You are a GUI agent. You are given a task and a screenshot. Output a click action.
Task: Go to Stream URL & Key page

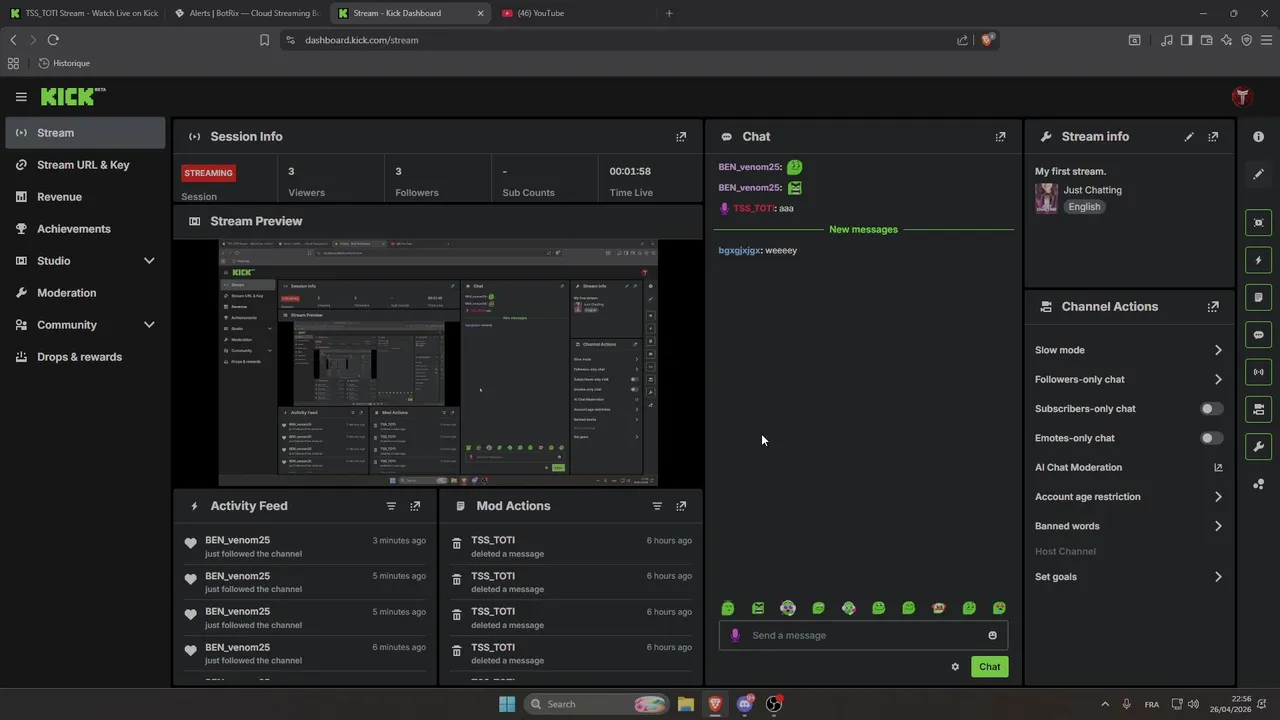pyautogui.click(x=85, y=165)
